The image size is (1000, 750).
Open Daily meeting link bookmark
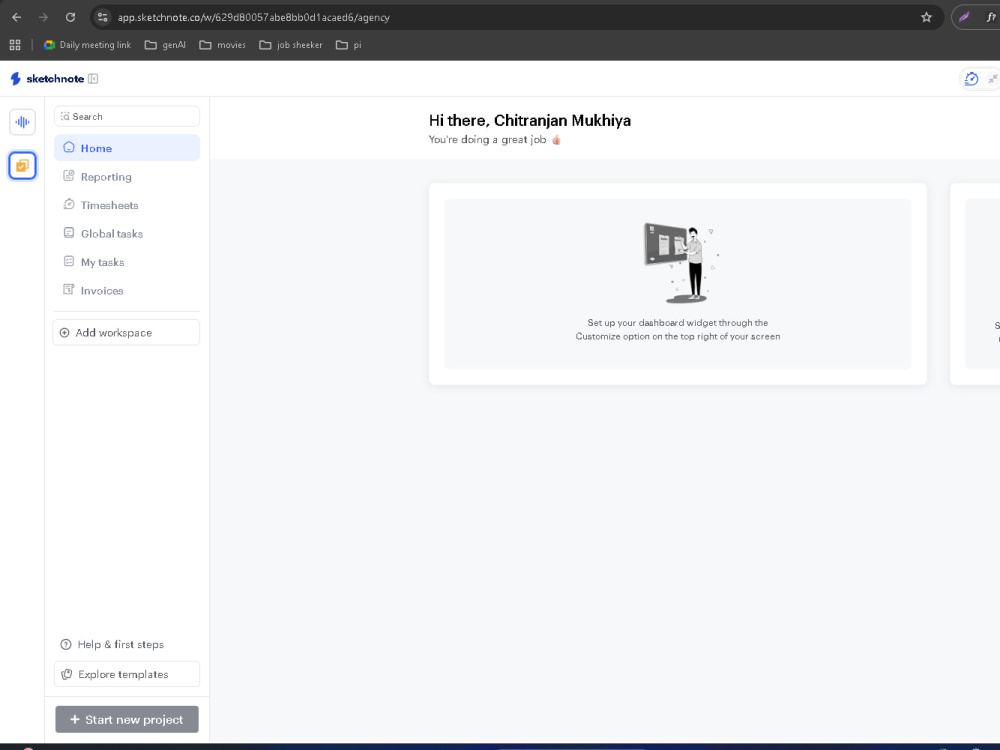87,45
